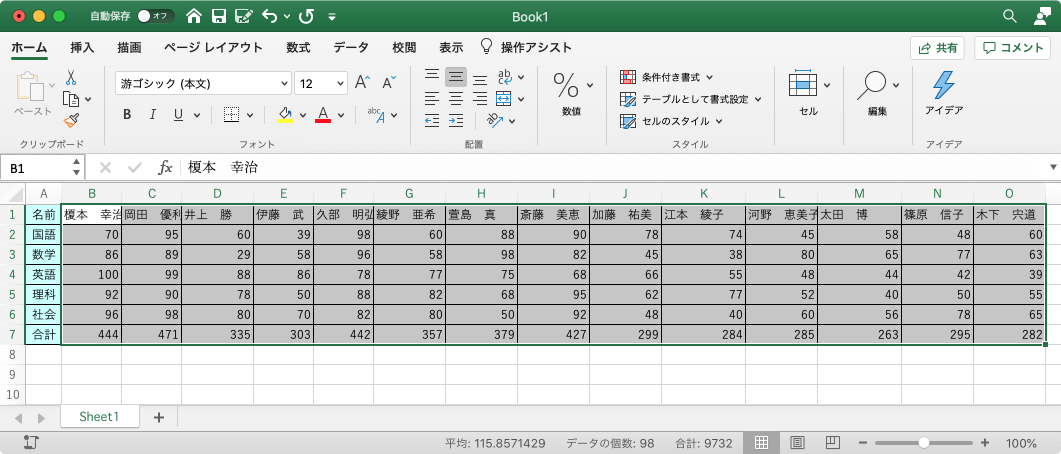
Task: Center text horizontally
Action: [x=456, y=99]
